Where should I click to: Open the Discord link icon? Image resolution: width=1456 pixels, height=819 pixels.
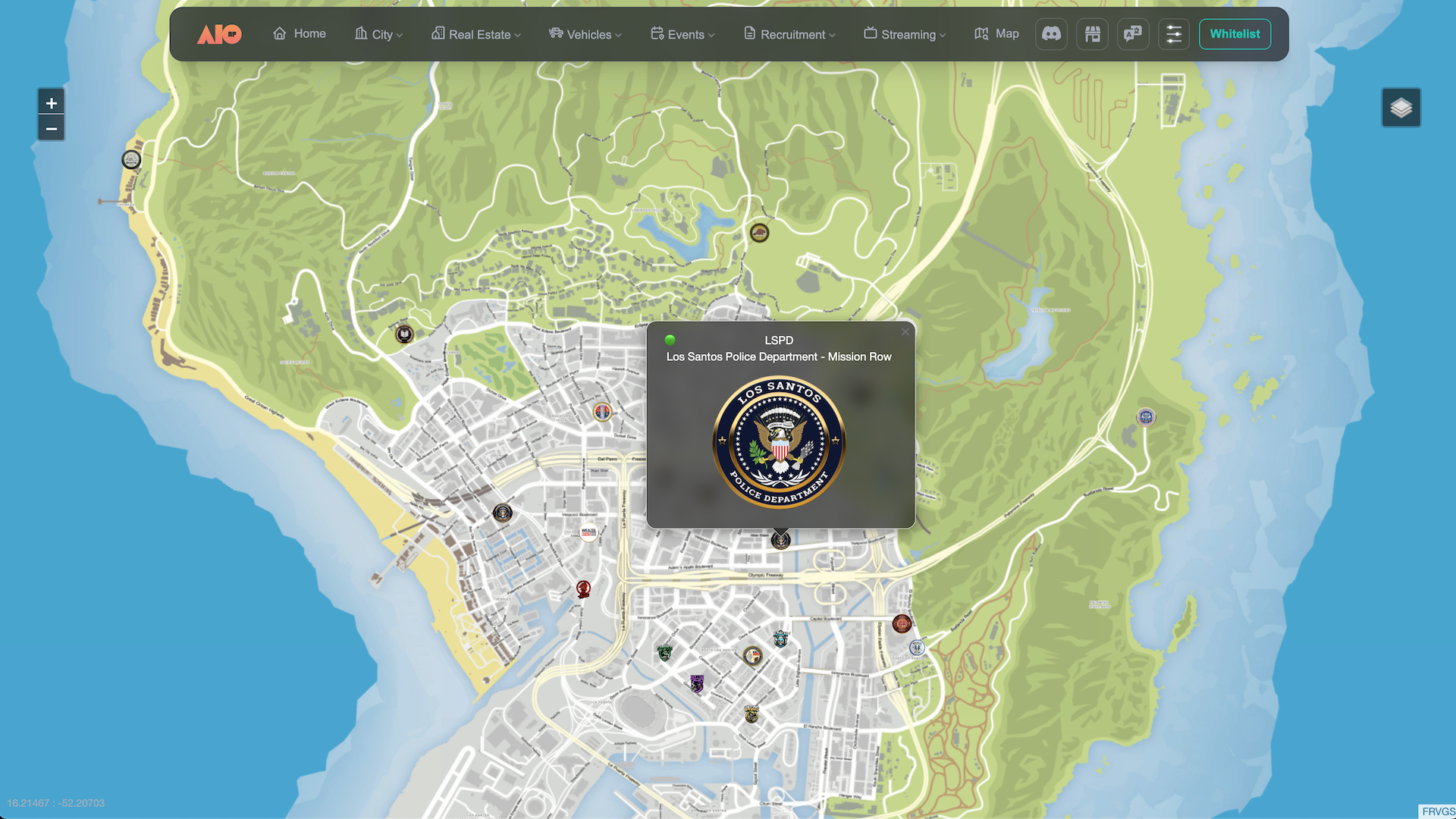pos(1051,34)
